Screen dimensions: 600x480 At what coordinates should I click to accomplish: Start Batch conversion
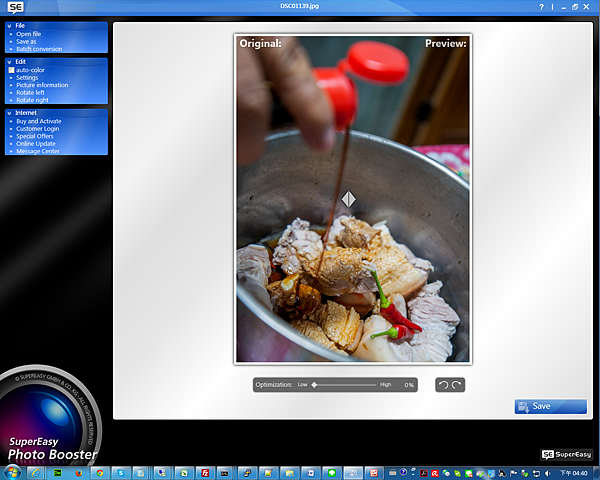tap(39, 49)
